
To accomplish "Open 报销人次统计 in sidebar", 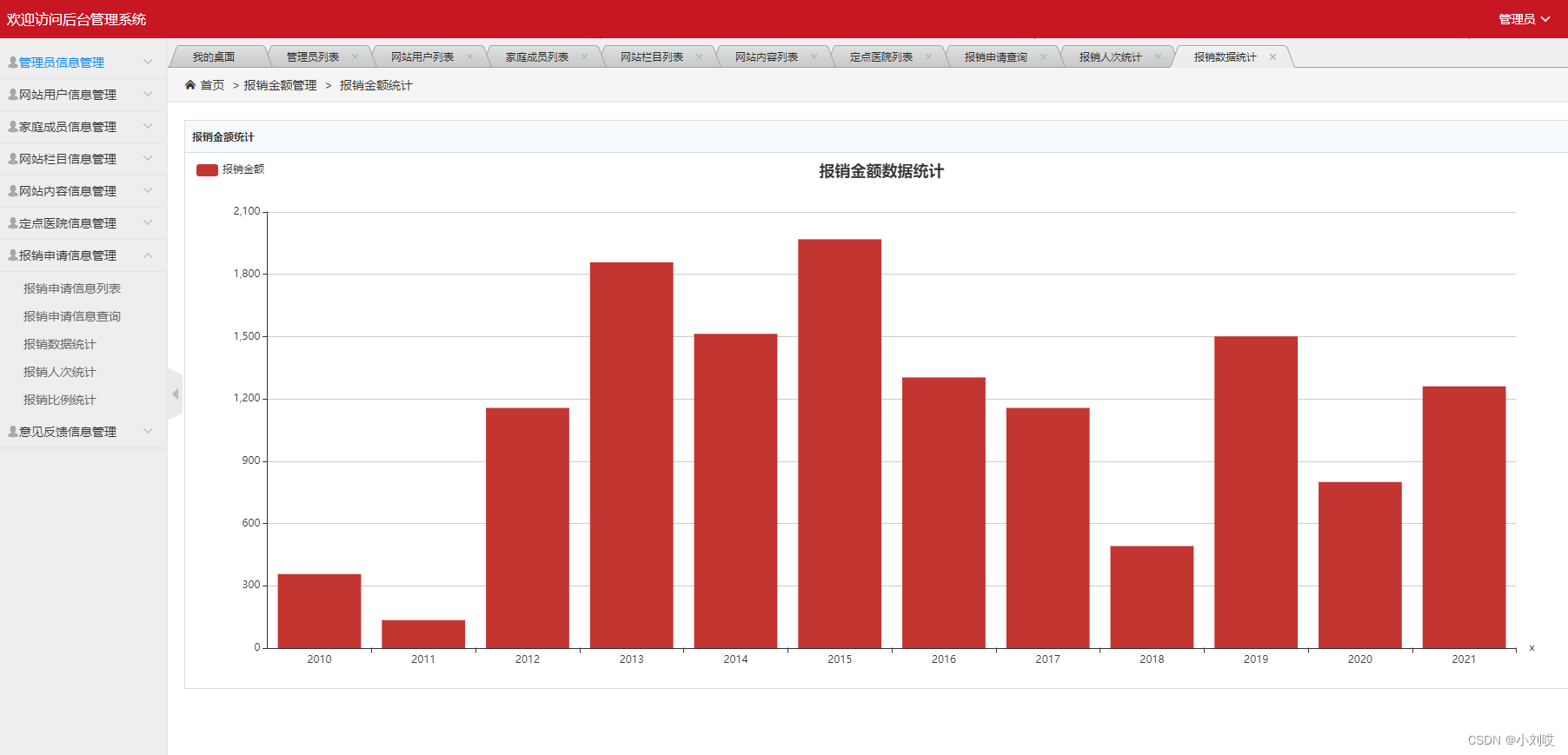I will pos(60,372).
